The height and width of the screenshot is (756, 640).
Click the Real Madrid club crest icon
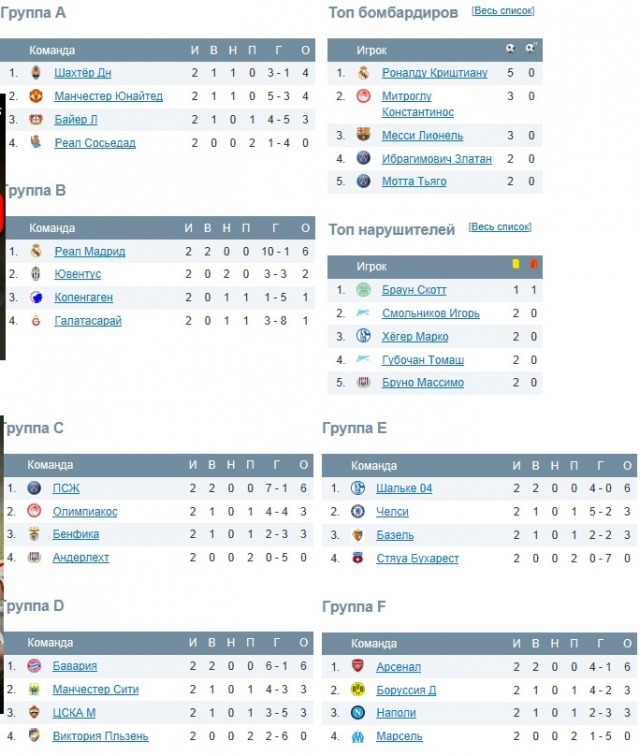[36, 251]
